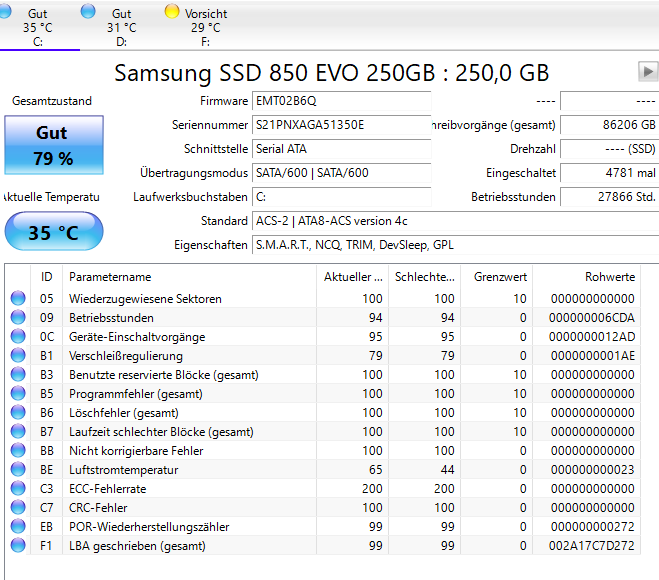Click the Drehzahl value field

click(609, 149)
